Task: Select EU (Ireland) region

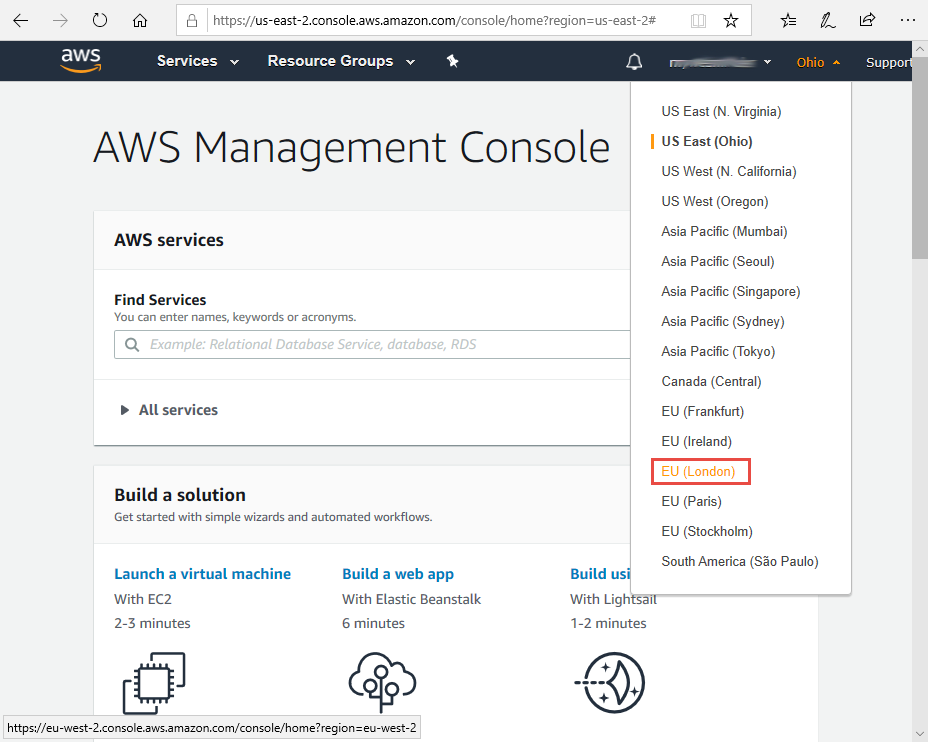Action: [696, 441]
